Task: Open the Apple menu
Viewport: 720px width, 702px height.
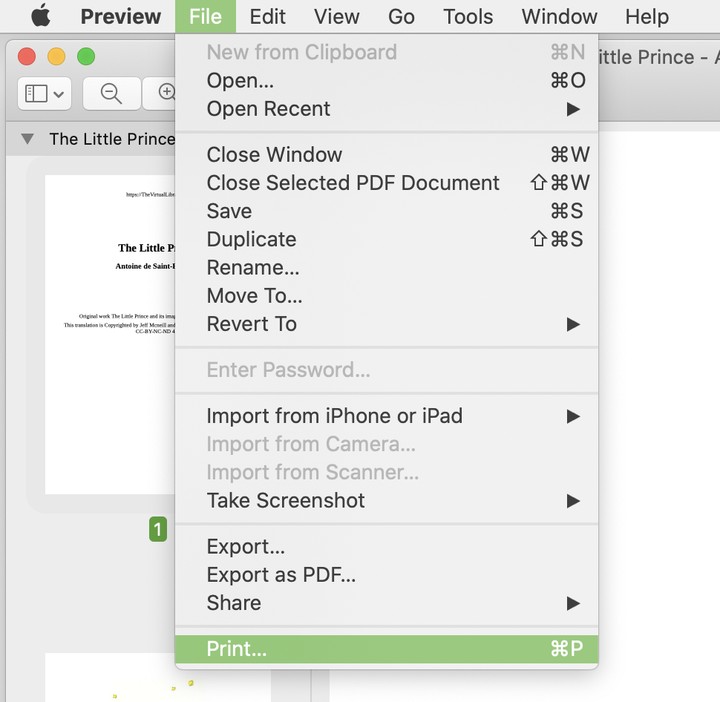Action: [x=40, y=16]
